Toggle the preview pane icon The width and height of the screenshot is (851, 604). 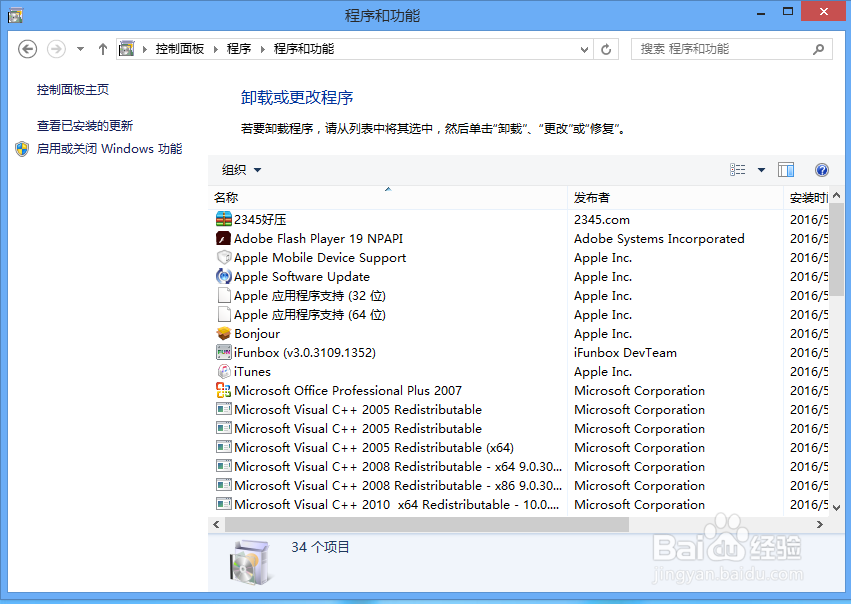(x=786, y=170)
